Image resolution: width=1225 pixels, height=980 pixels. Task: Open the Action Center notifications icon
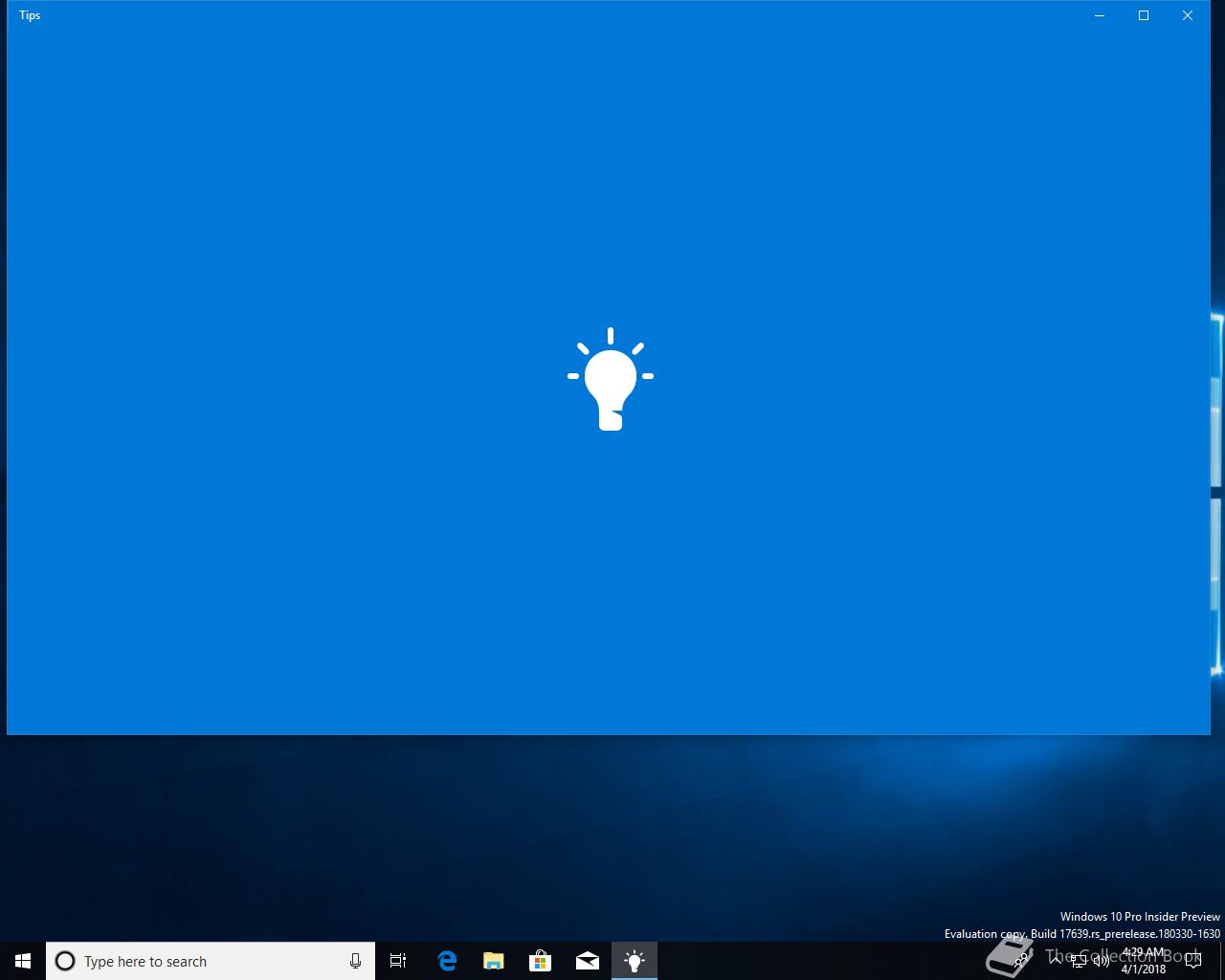pyautogui.click(x=1193, y=961)
